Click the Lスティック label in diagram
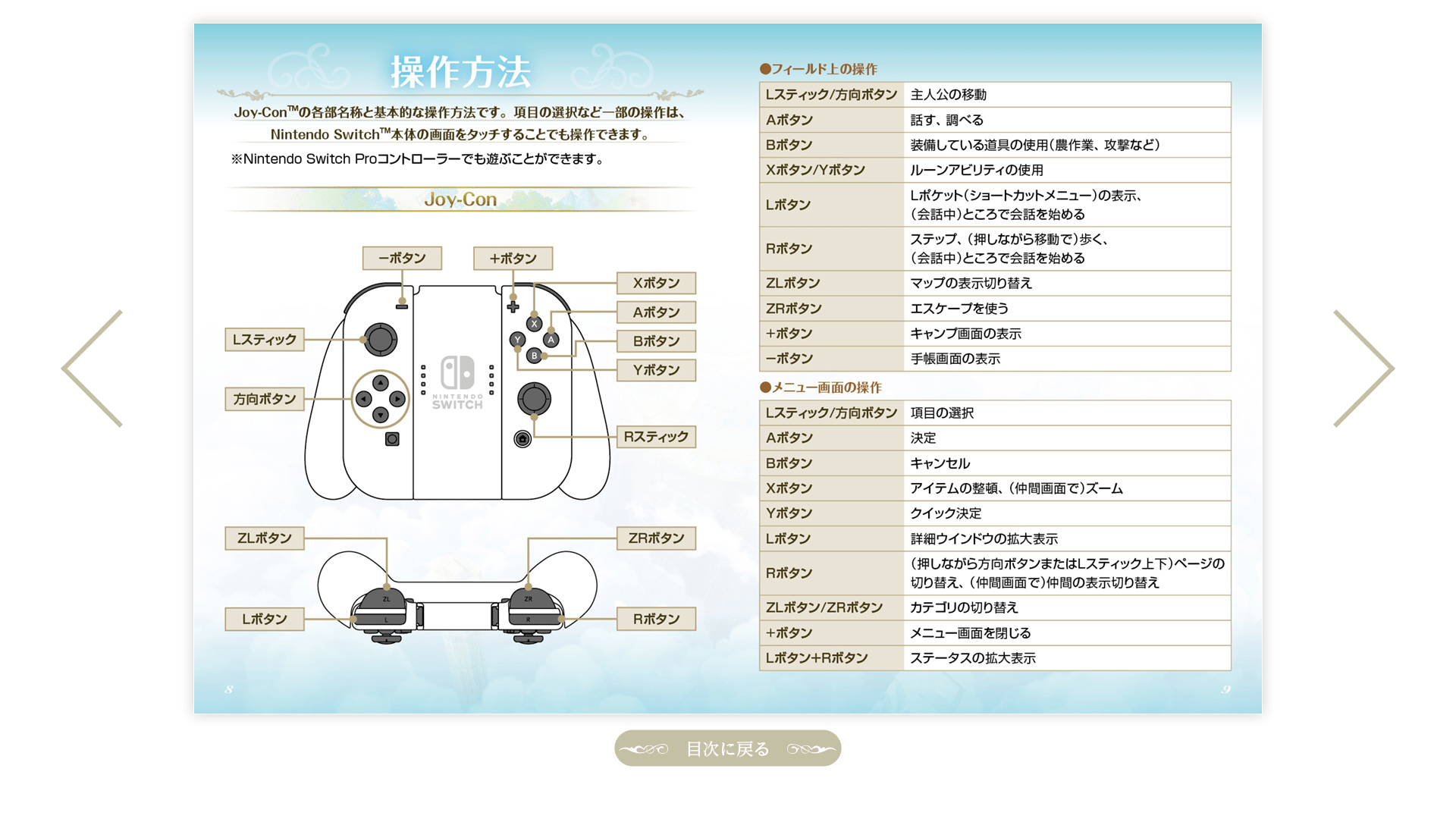1456x819 pixels. click(265, 340)
